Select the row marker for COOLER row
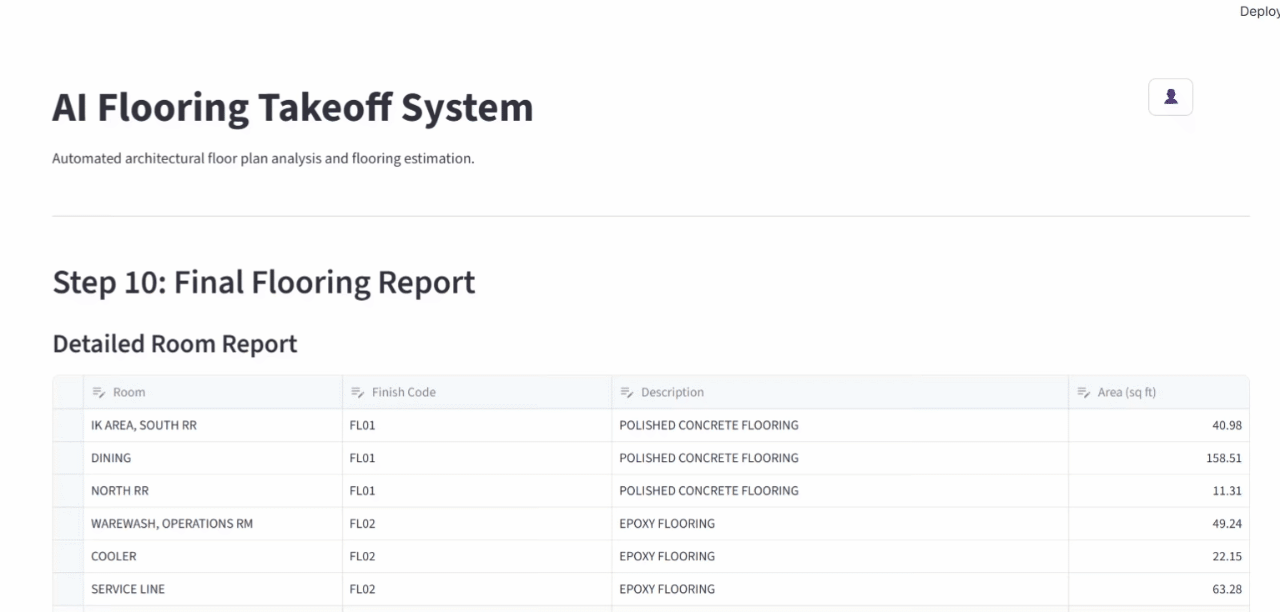The image size is (1280, 612). tap(68, 556)
